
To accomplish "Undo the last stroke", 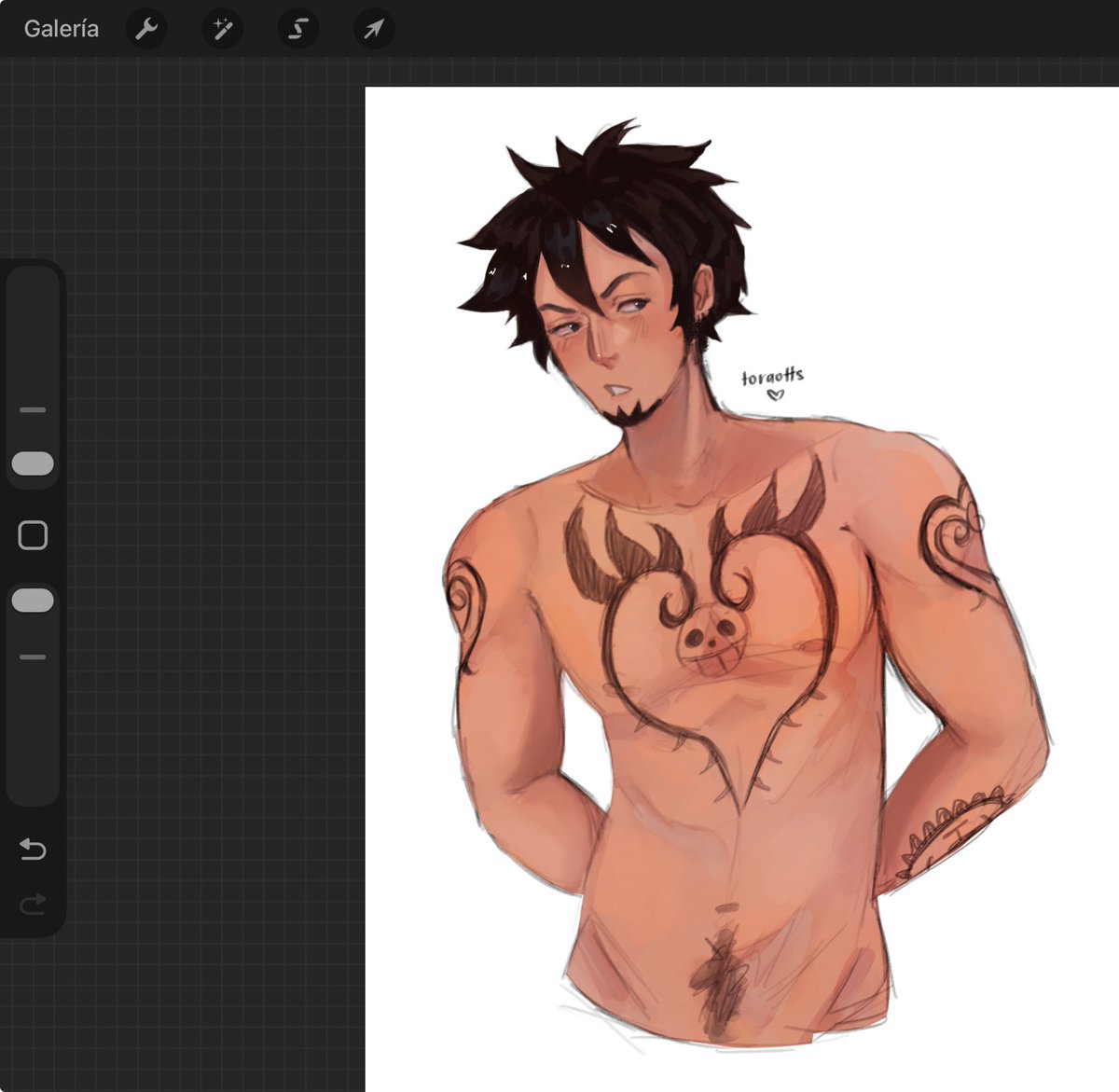I will click(x=33, y=849).
